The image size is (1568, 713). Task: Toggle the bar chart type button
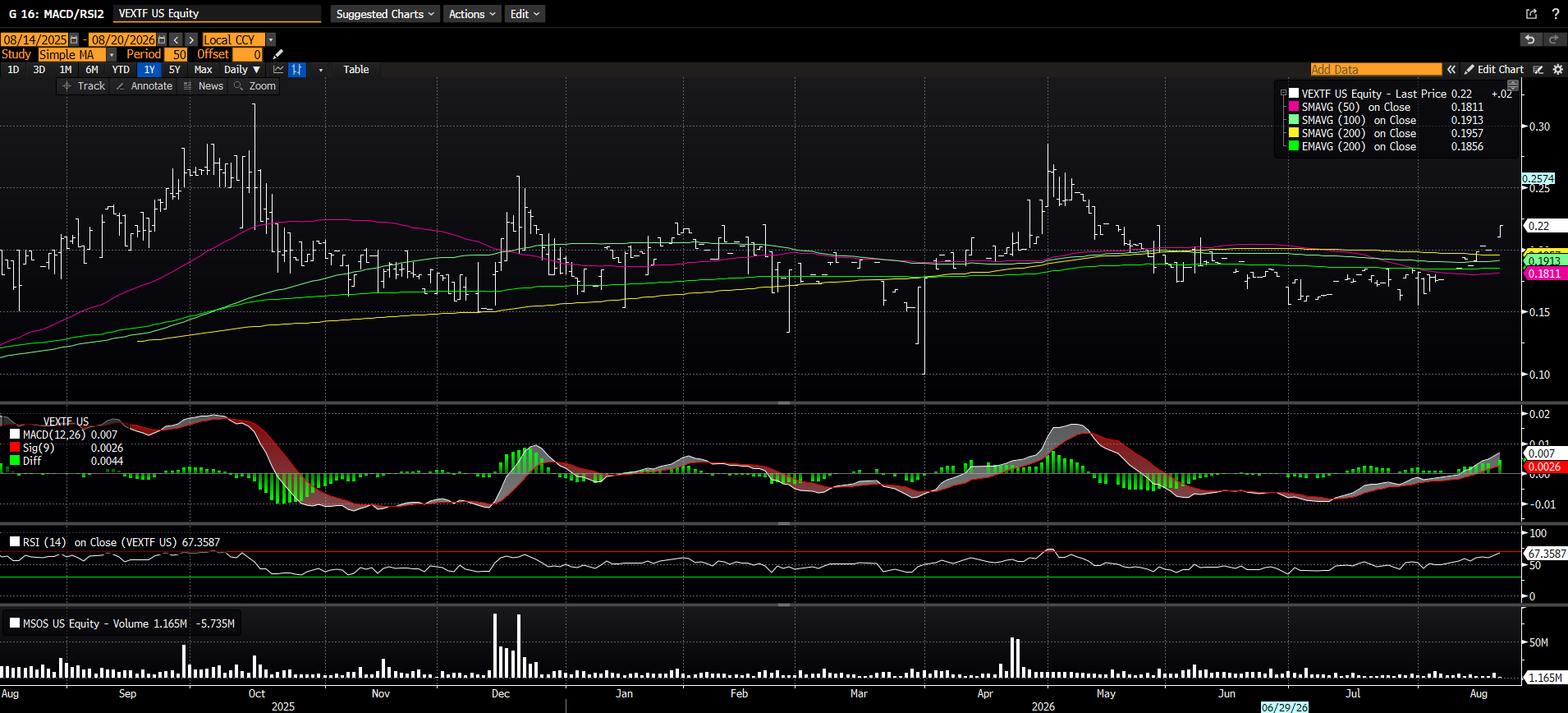(297, 70)
